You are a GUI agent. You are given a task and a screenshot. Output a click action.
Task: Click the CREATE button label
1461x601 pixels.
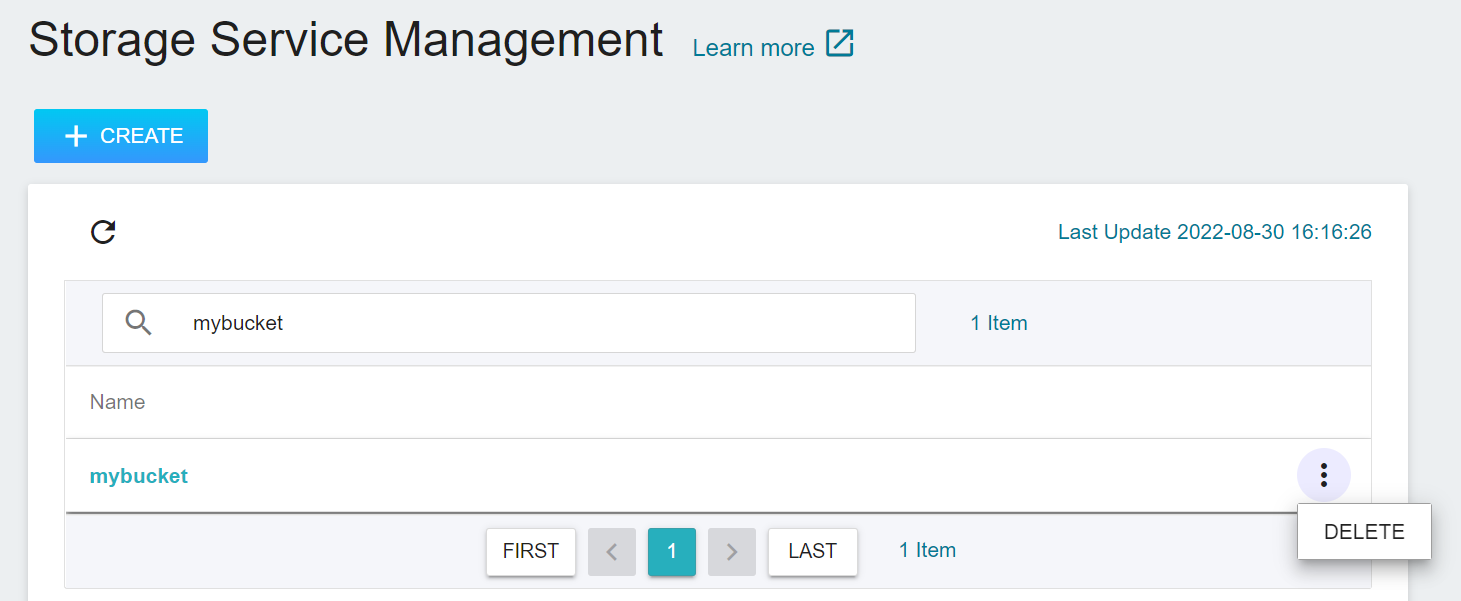142,136
